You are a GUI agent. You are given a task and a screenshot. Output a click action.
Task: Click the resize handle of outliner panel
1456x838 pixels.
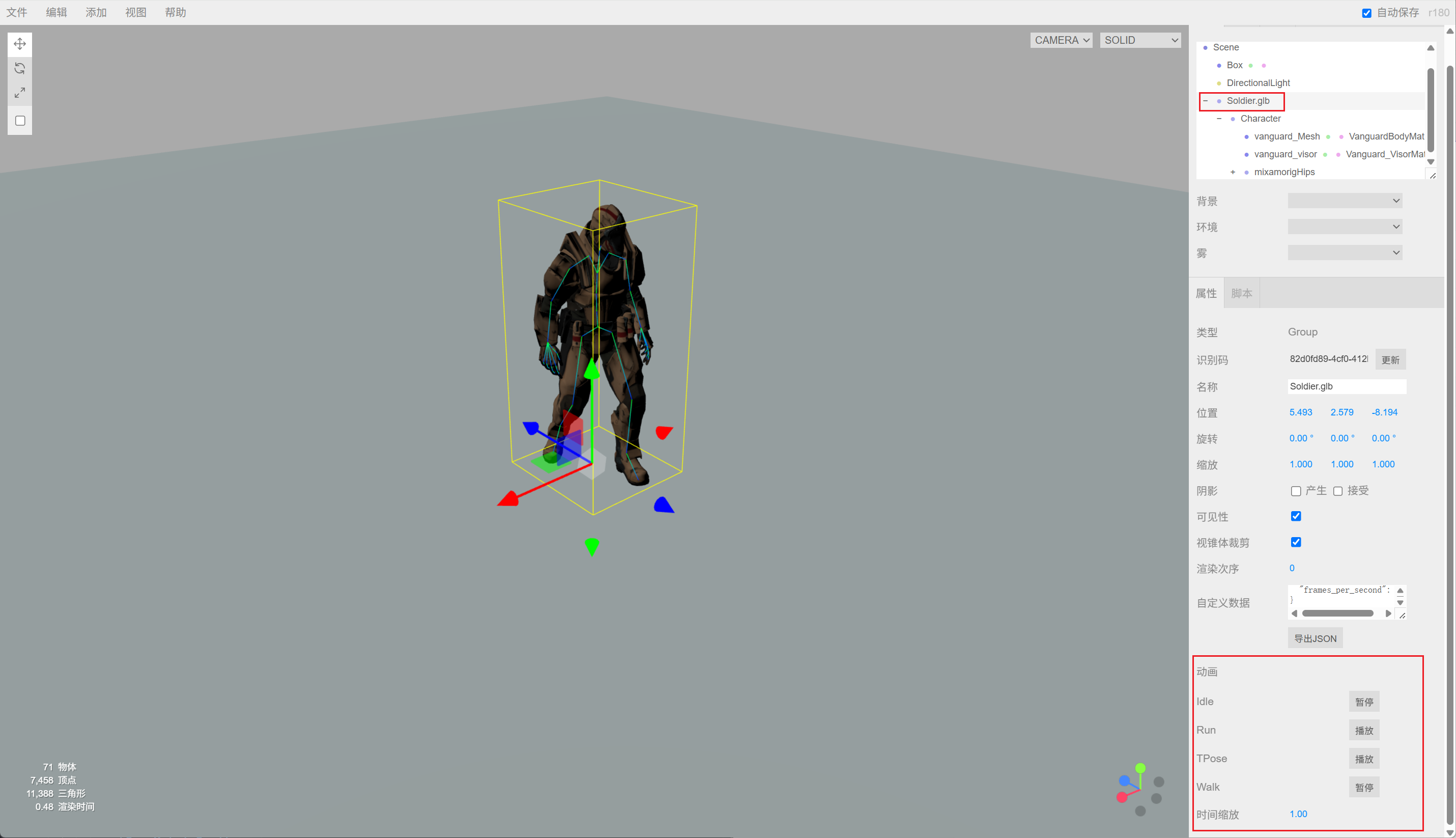point(1433,176)
